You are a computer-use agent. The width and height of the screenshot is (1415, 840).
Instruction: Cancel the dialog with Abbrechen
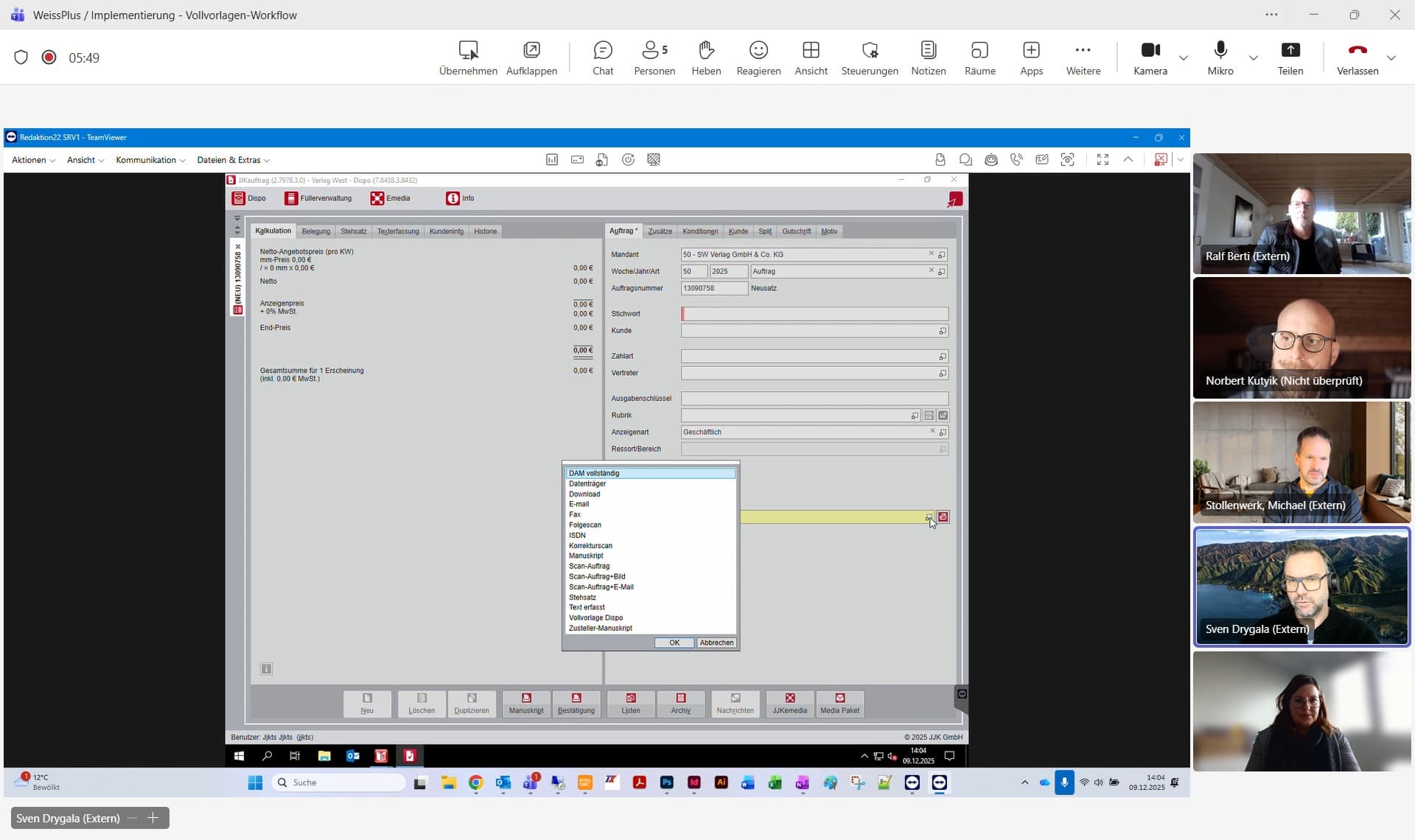(x=715, y=642)
